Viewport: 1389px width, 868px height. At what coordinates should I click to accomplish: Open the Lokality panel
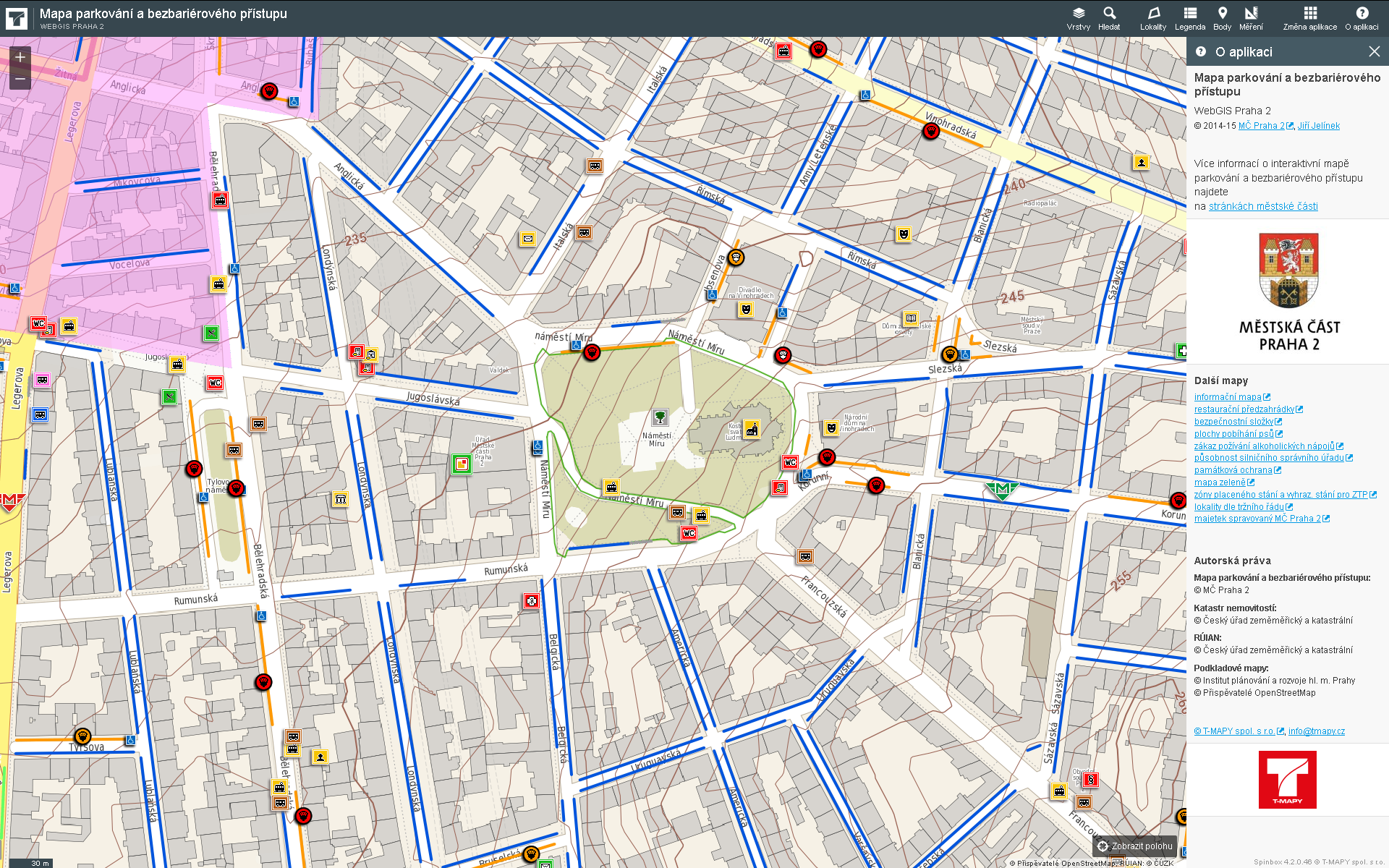1153,19
